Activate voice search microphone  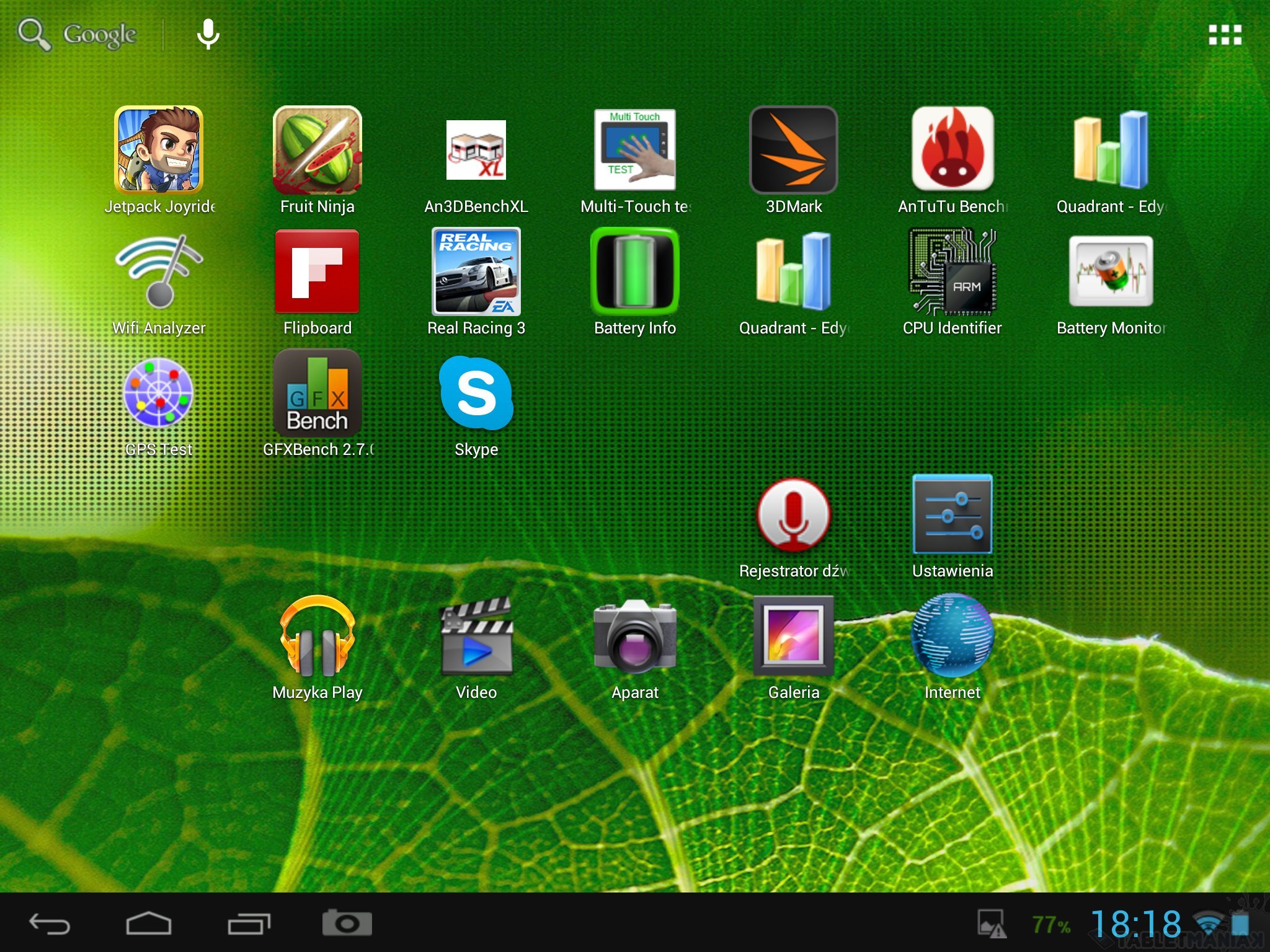point(208,34)
